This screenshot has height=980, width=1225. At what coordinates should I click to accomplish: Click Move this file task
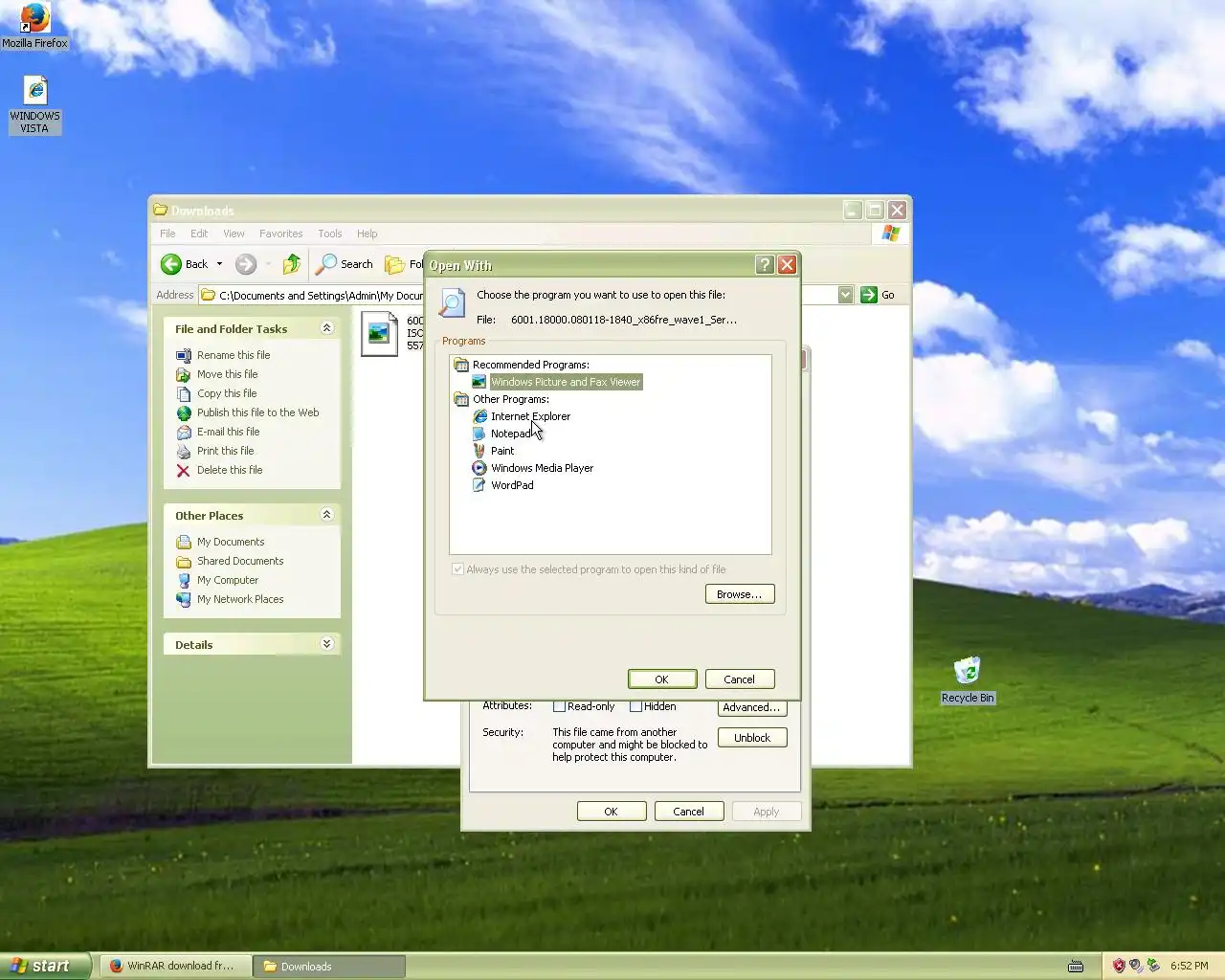227,374
